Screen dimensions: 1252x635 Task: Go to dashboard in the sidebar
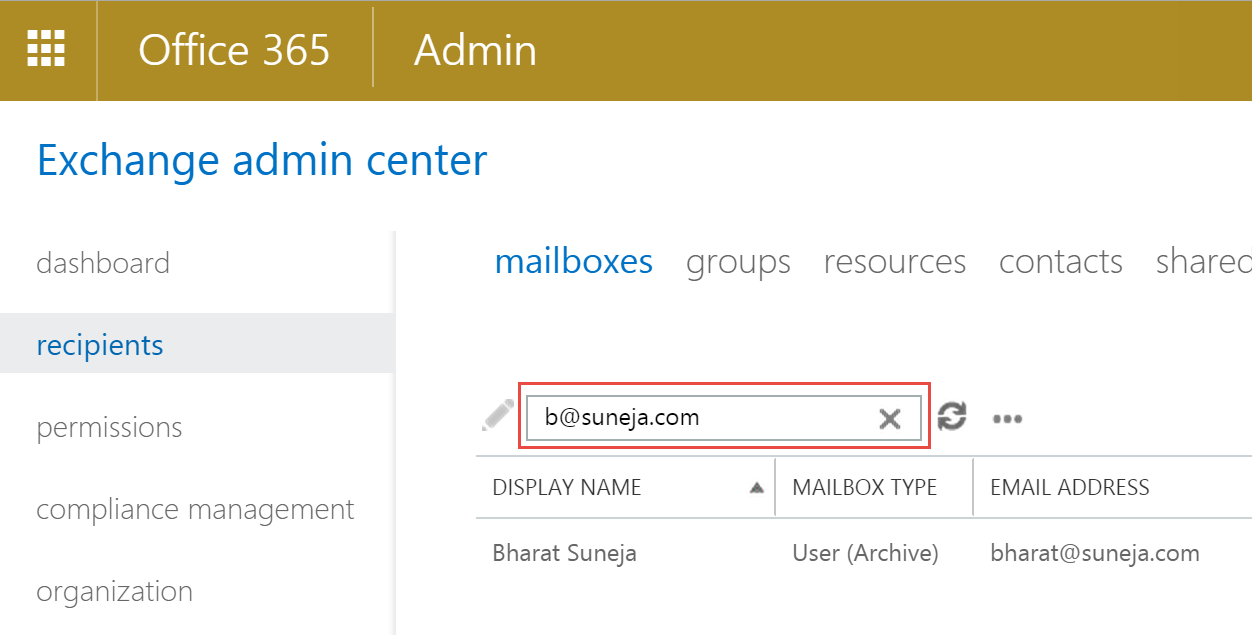pyautogui.click(x=103, y=263)
